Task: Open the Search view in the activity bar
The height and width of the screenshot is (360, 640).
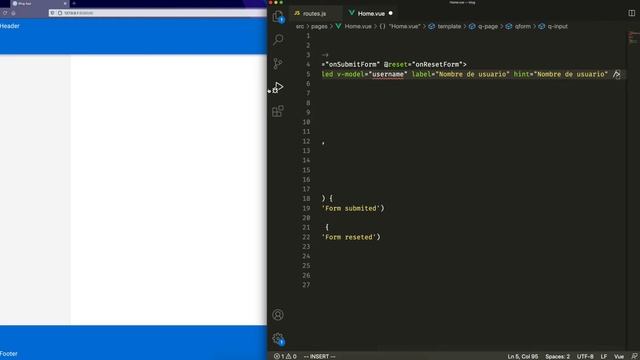Action: [278, 40]
